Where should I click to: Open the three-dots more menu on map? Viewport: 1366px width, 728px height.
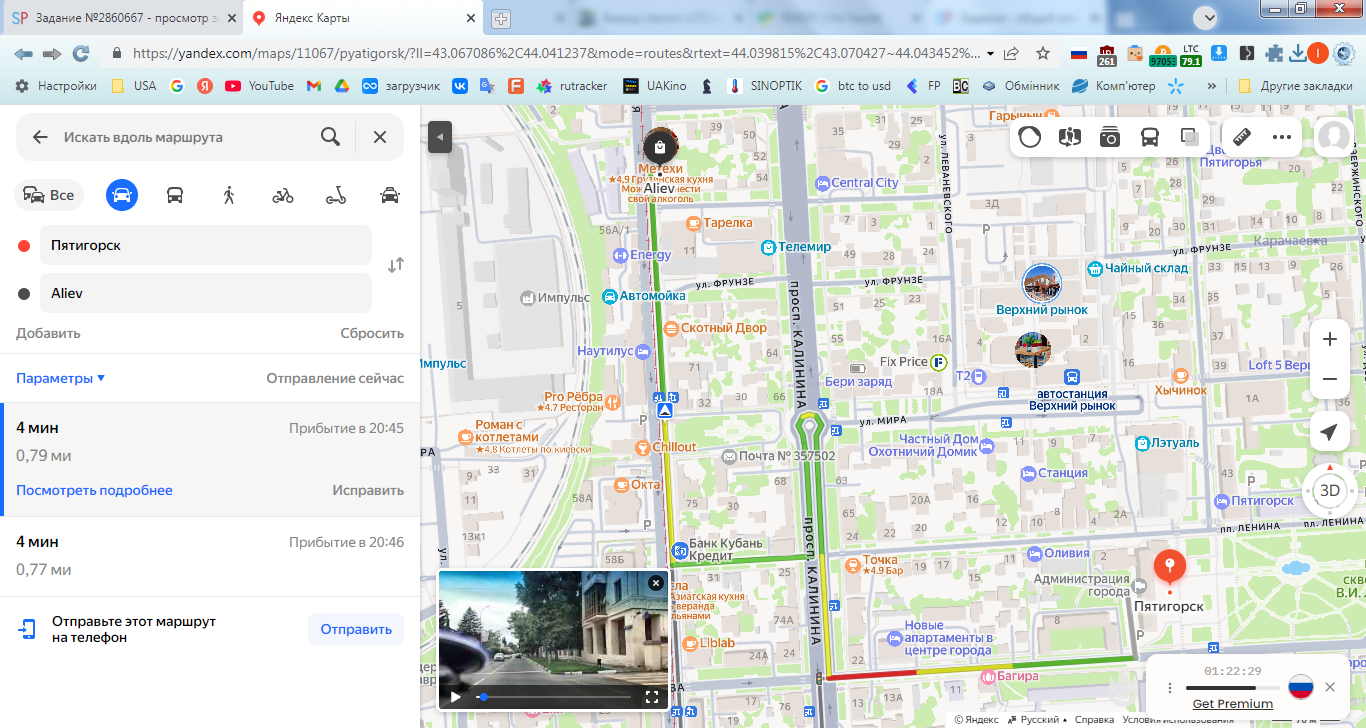click(x=1282, y=137)
